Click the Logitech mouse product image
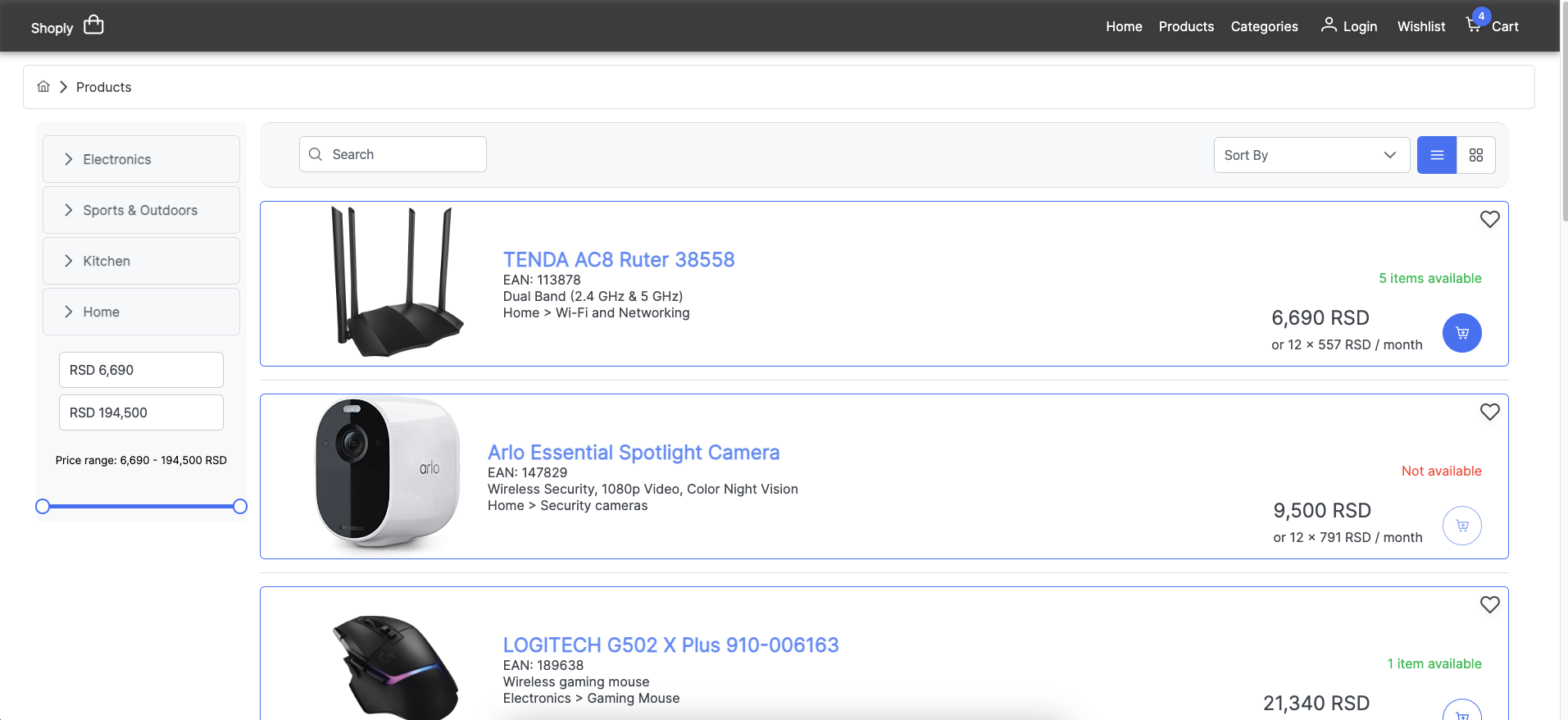1568x720 pixels. [x=395, y=667]
